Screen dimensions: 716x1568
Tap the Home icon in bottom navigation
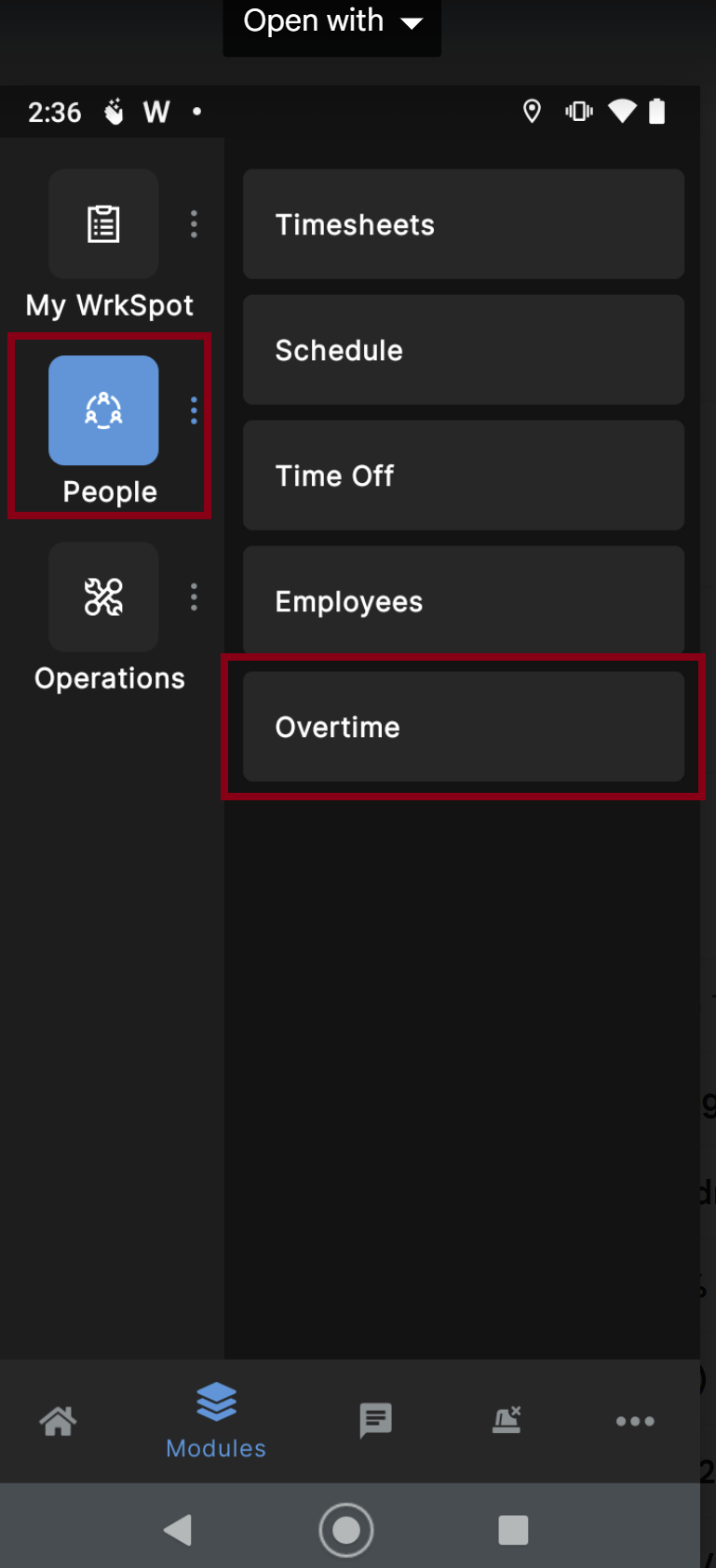pyautogui.click(x=59, y=1421)
